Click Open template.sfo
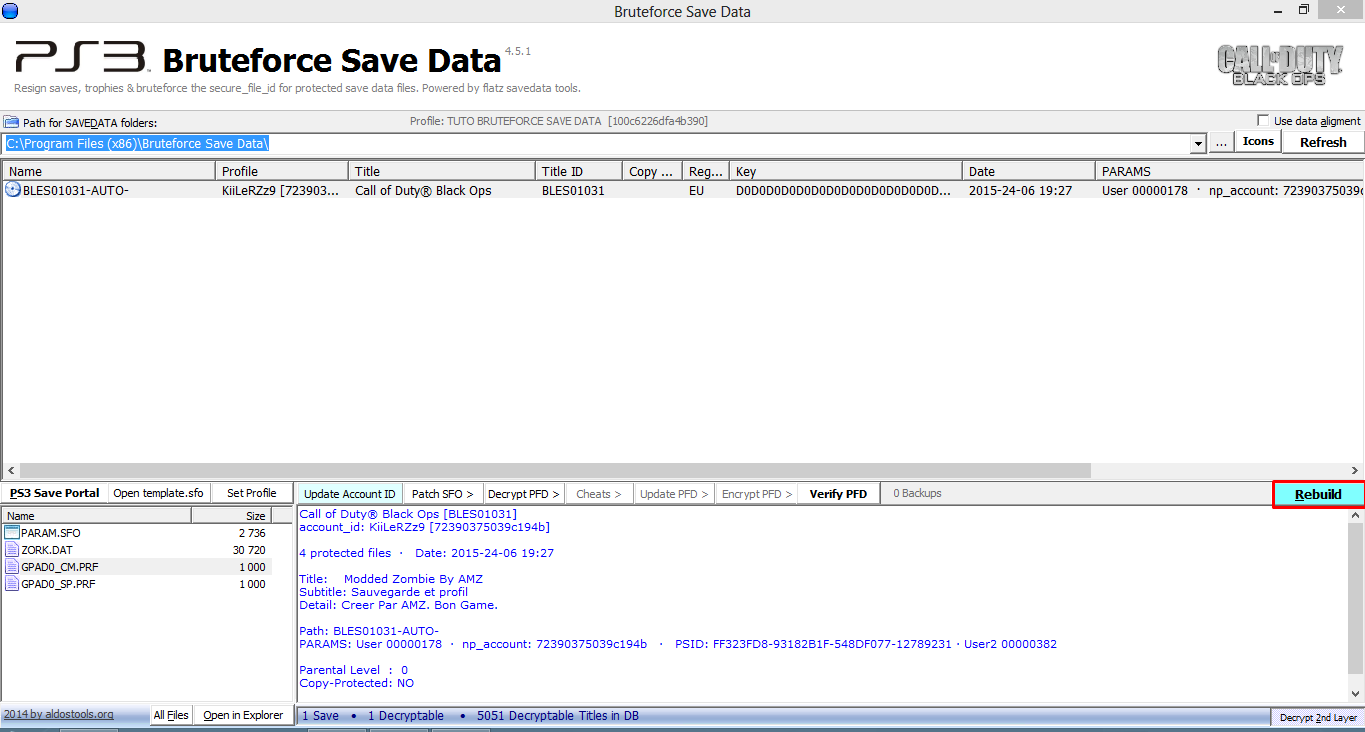1365x732 pixels. (x=158, y=493)
